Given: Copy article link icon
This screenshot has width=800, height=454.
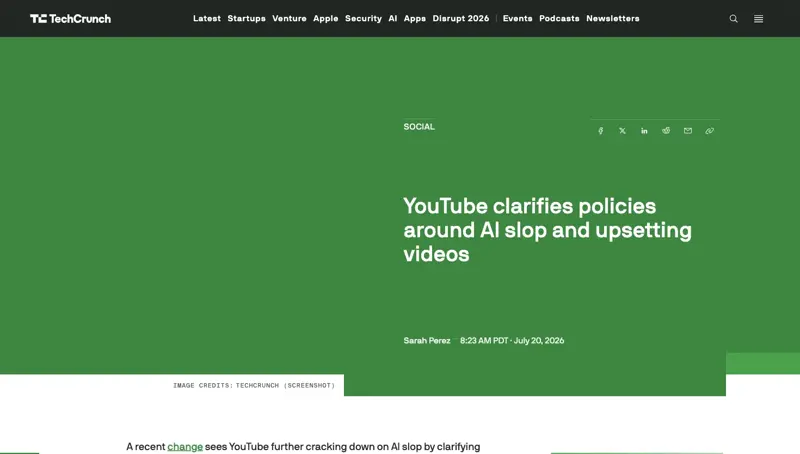Looking at the screenshot, I should [x=710, y=131].
